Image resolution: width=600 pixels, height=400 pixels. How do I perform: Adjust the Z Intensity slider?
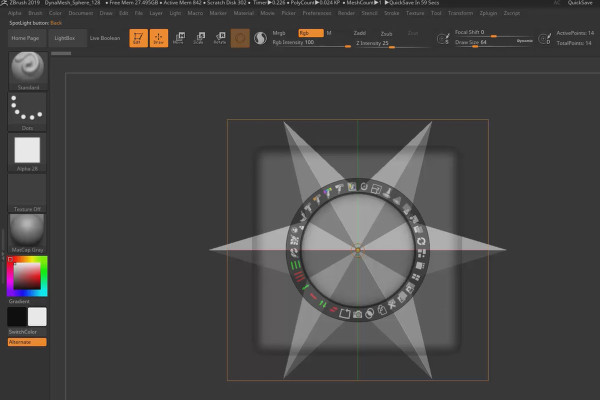[x=392, y=44]
